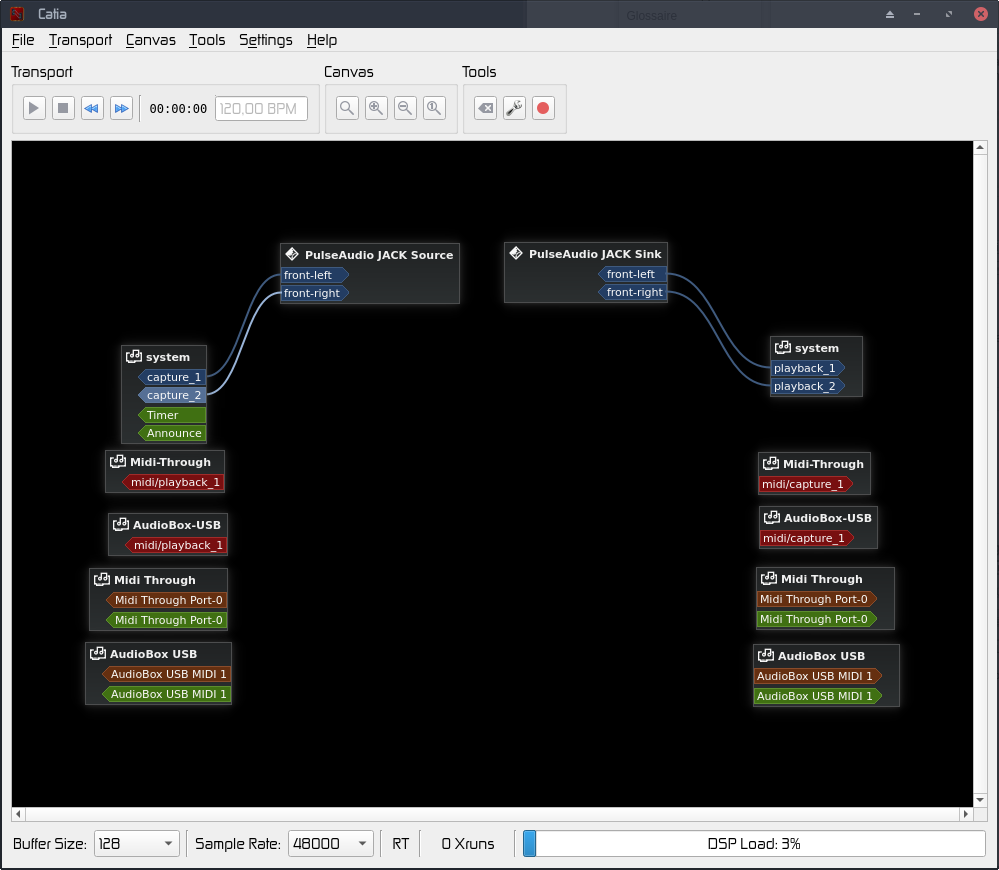
Task: Select orange AudioBox USB MIDI 1 port on left
Action: 166,674
